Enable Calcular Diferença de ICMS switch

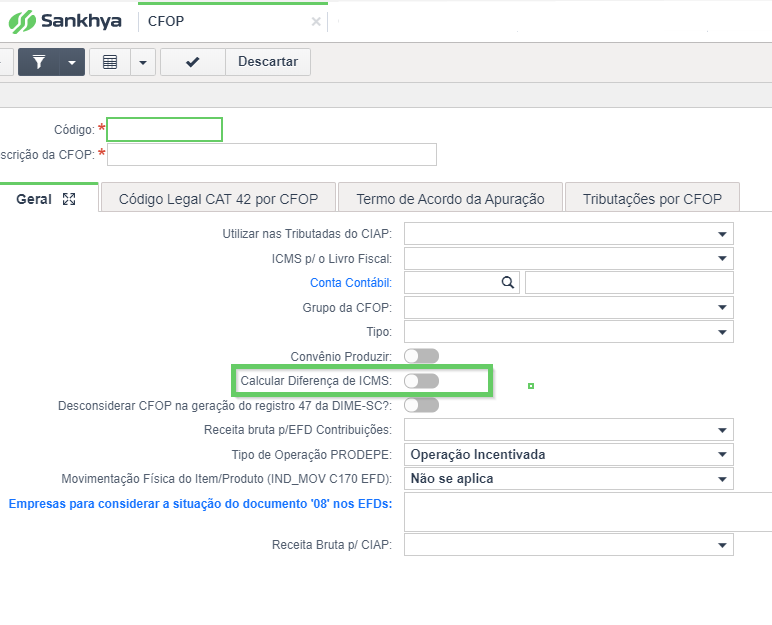(421, 381)
